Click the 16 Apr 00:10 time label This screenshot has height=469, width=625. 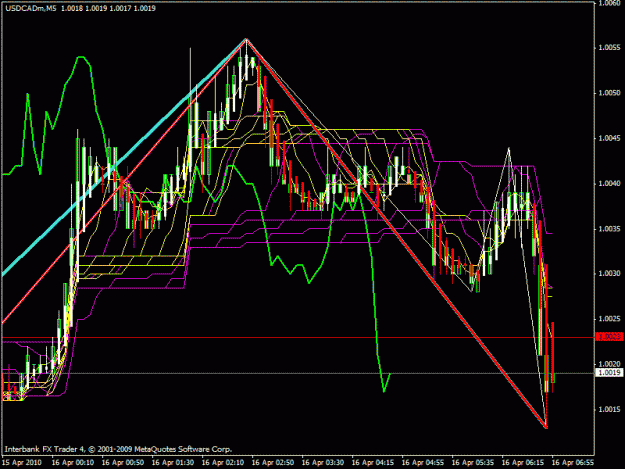[x=73, y=462]
